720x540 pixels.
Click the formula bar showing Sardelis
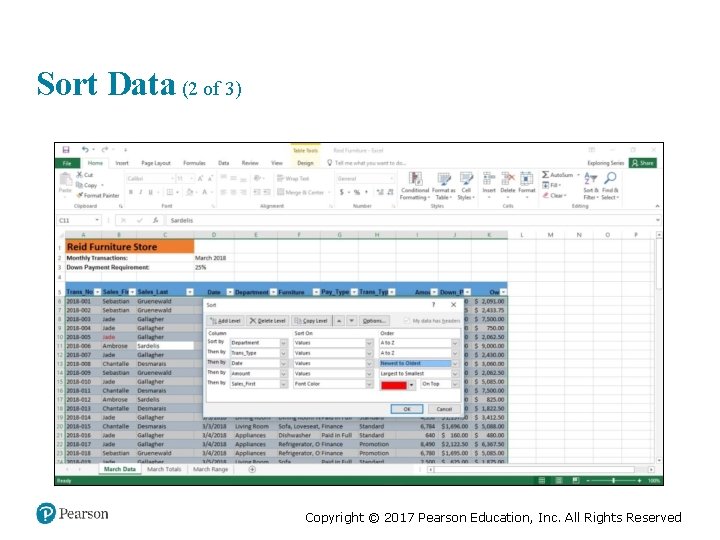click(411, 220)
